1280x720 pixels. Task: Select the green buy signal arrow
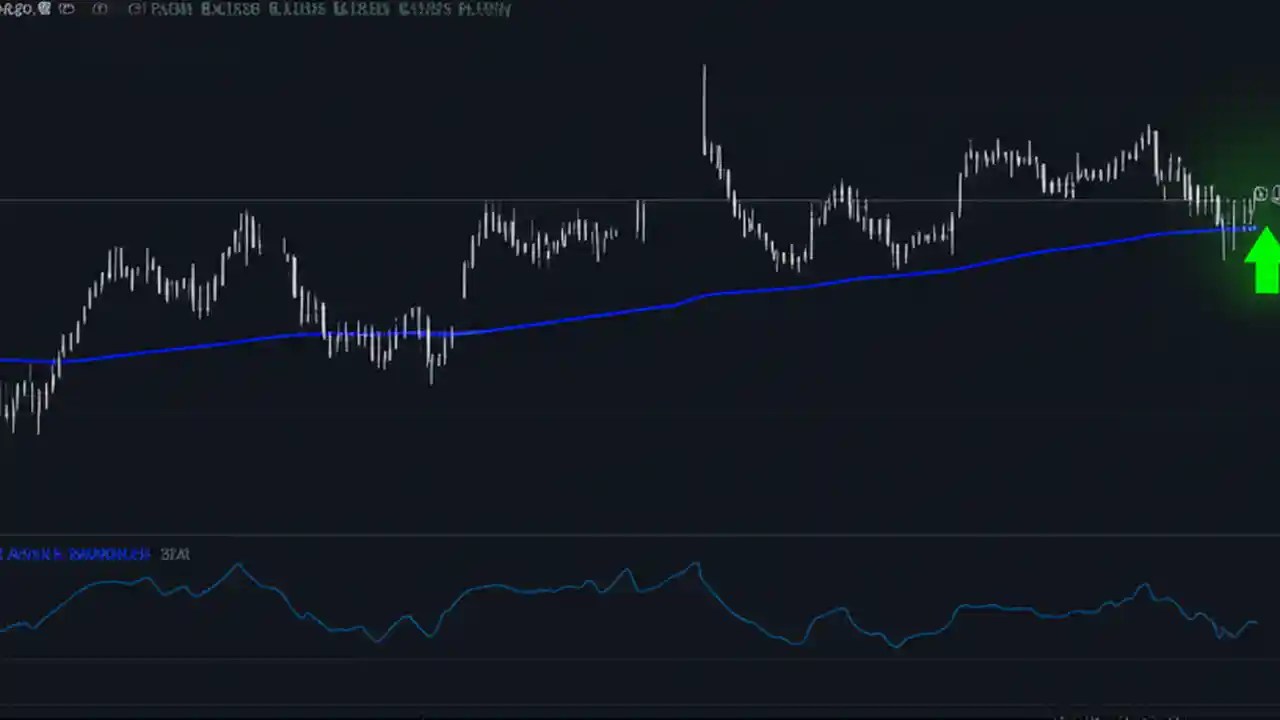1264,262
